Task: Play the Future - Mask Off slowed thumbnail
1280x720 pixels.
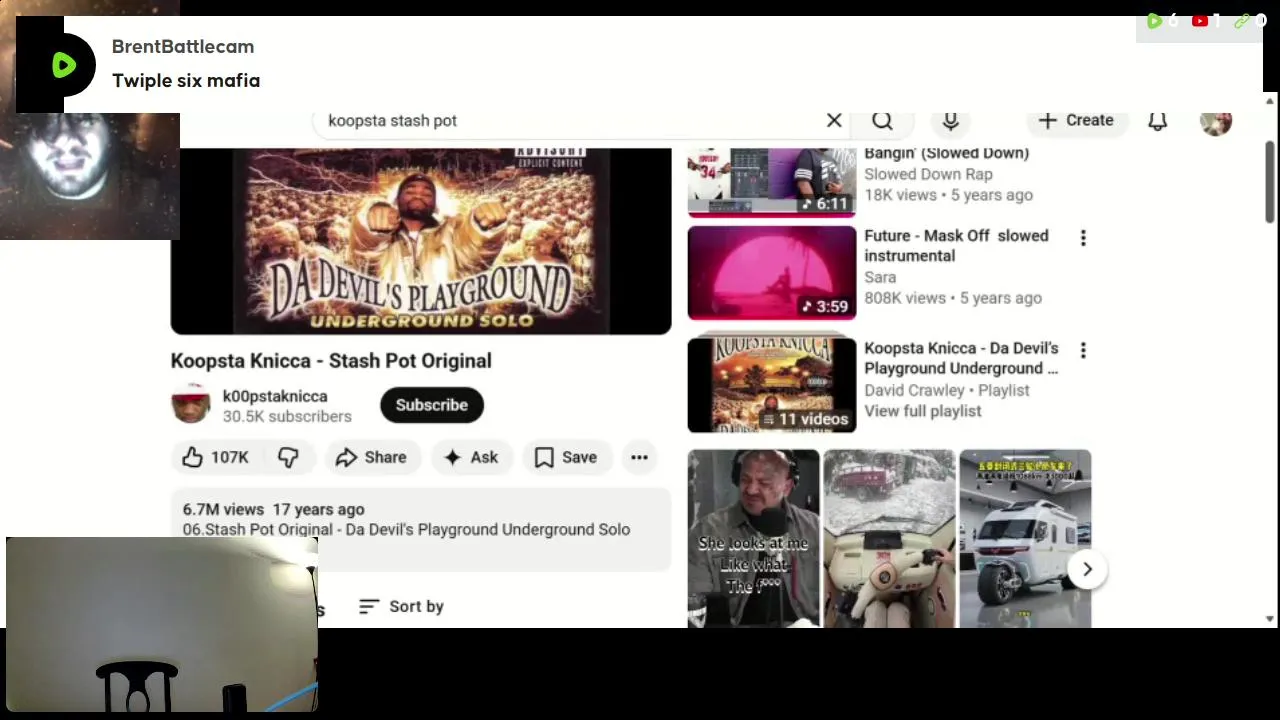Action: click(x=772, y=273)
